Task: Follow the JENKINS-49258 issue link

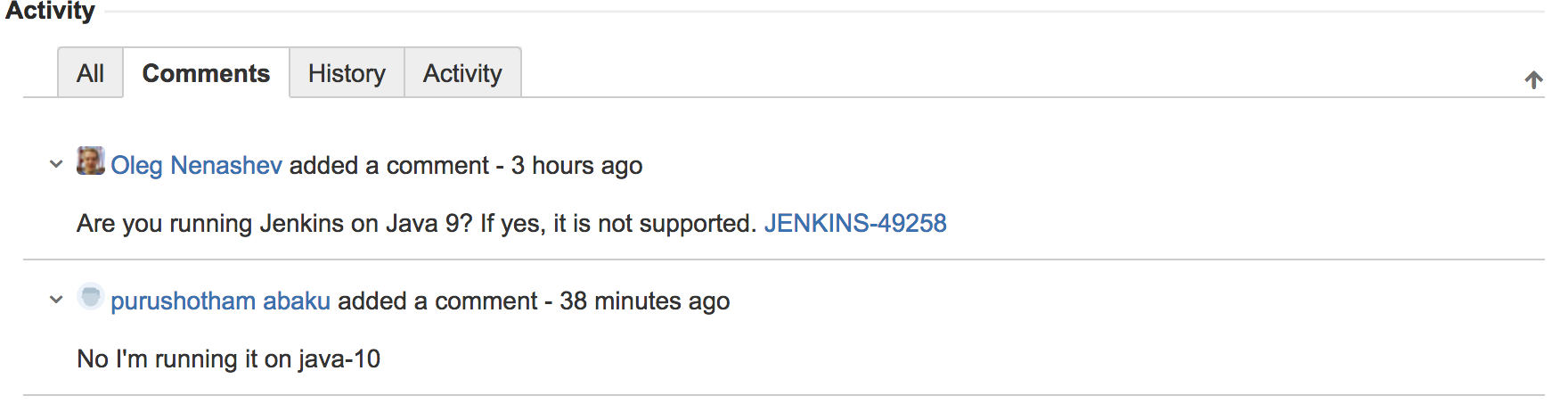Action: 854,223
